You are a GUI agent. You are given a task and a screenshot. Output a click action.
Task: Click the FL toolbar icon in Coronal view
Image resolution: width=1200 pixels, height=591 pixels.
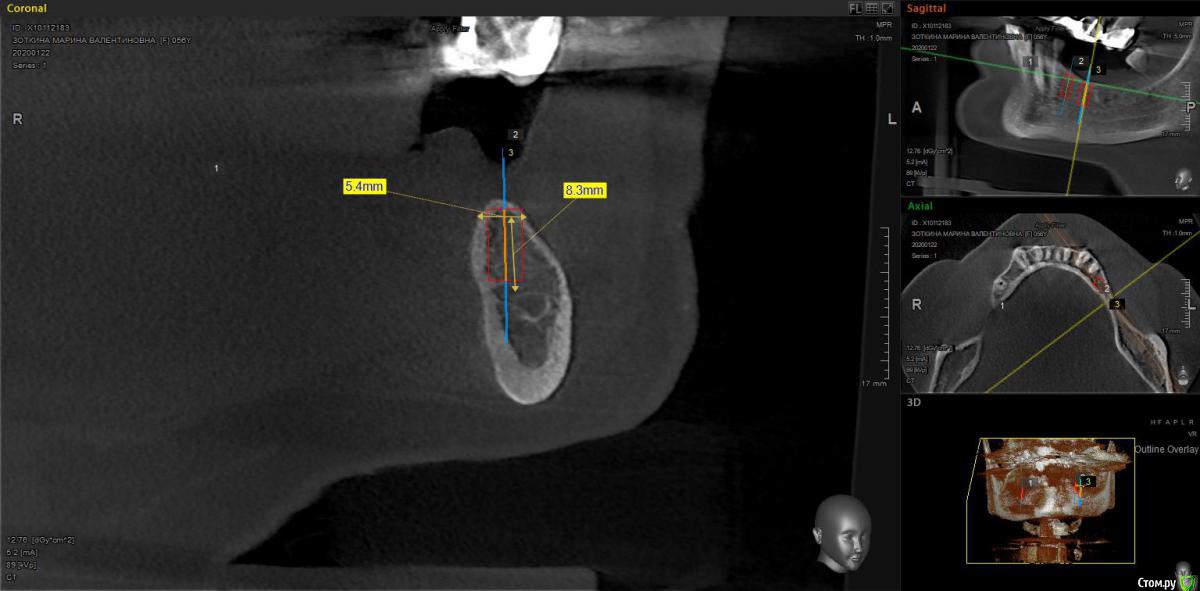tap(855, 8)
